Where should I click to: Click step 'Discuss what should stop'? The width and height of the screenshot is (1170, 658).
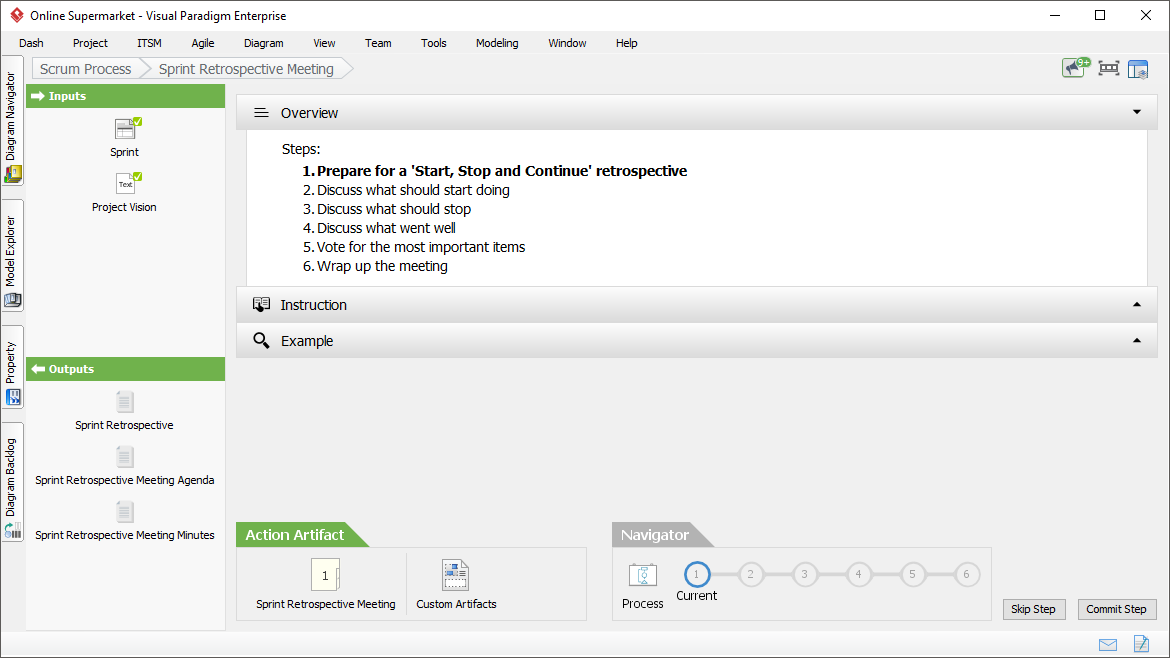[387, 210]
